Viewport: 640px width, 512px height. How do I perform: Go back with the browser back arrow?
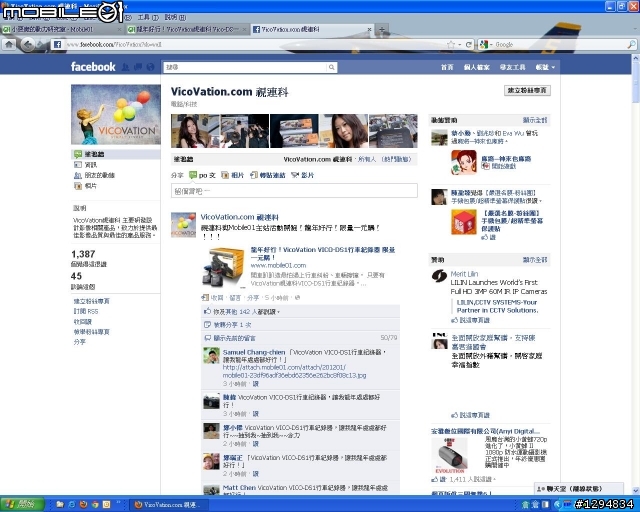pos(27,44)
